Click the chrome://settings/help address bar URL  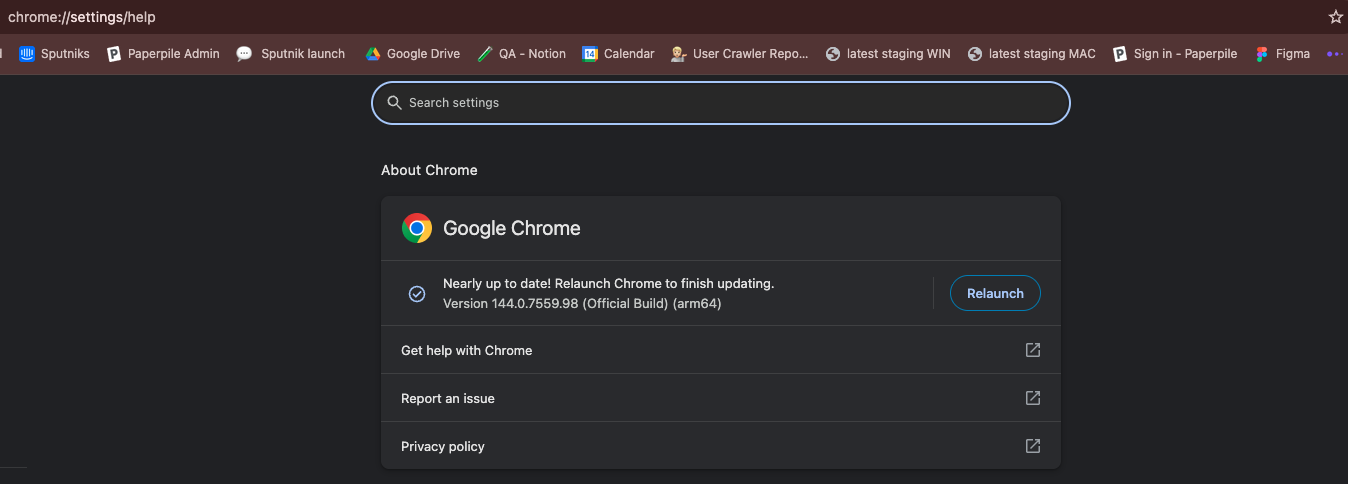click(82, 17)
